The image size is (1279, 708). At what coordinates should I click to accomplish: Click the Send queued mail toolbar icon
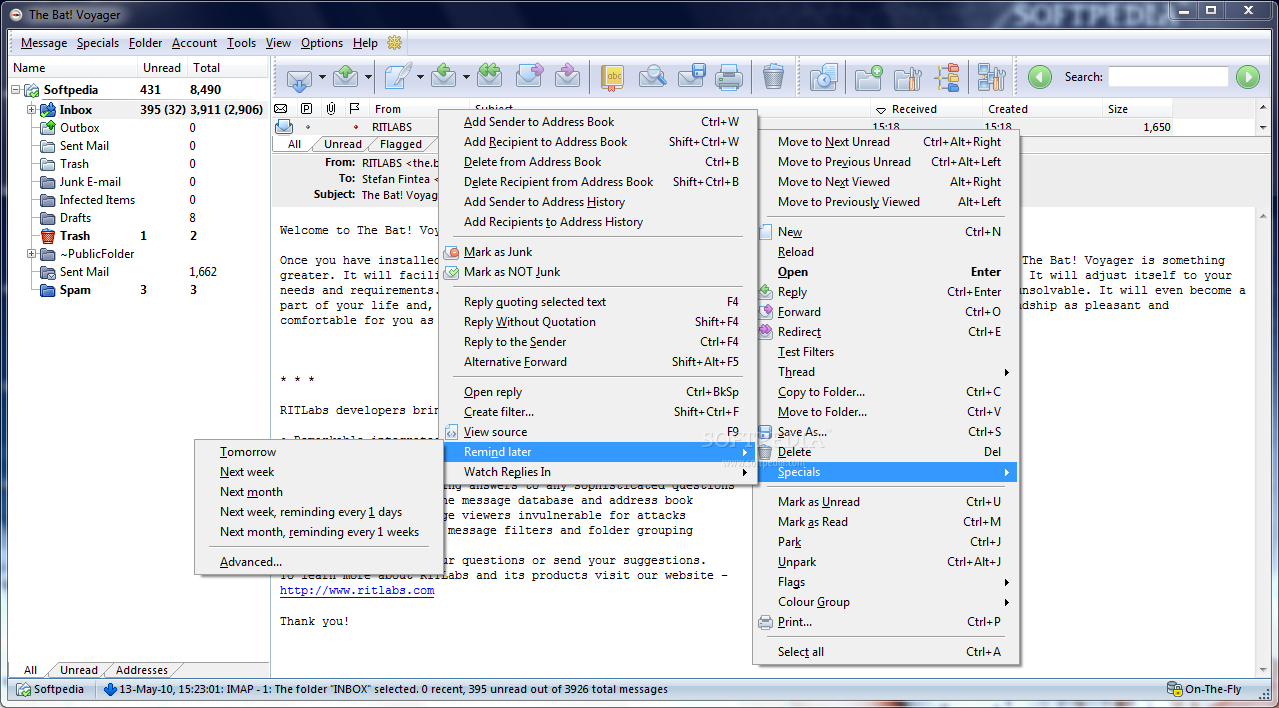[x=346, y=77]
